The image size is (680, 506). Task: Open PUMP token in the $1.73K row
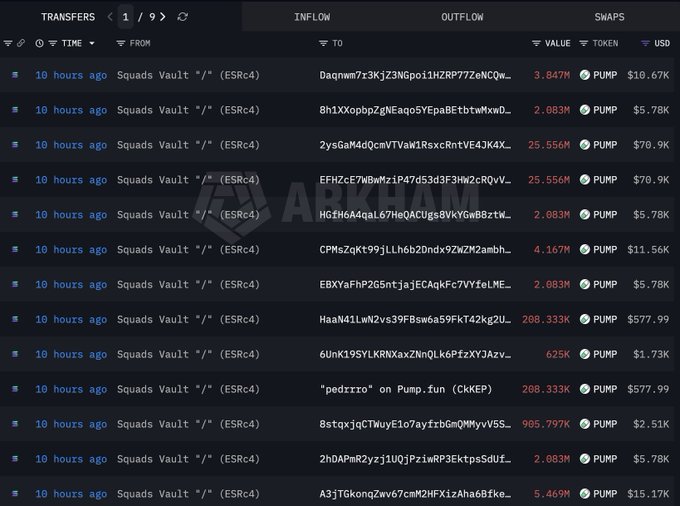tap(598, 354)
